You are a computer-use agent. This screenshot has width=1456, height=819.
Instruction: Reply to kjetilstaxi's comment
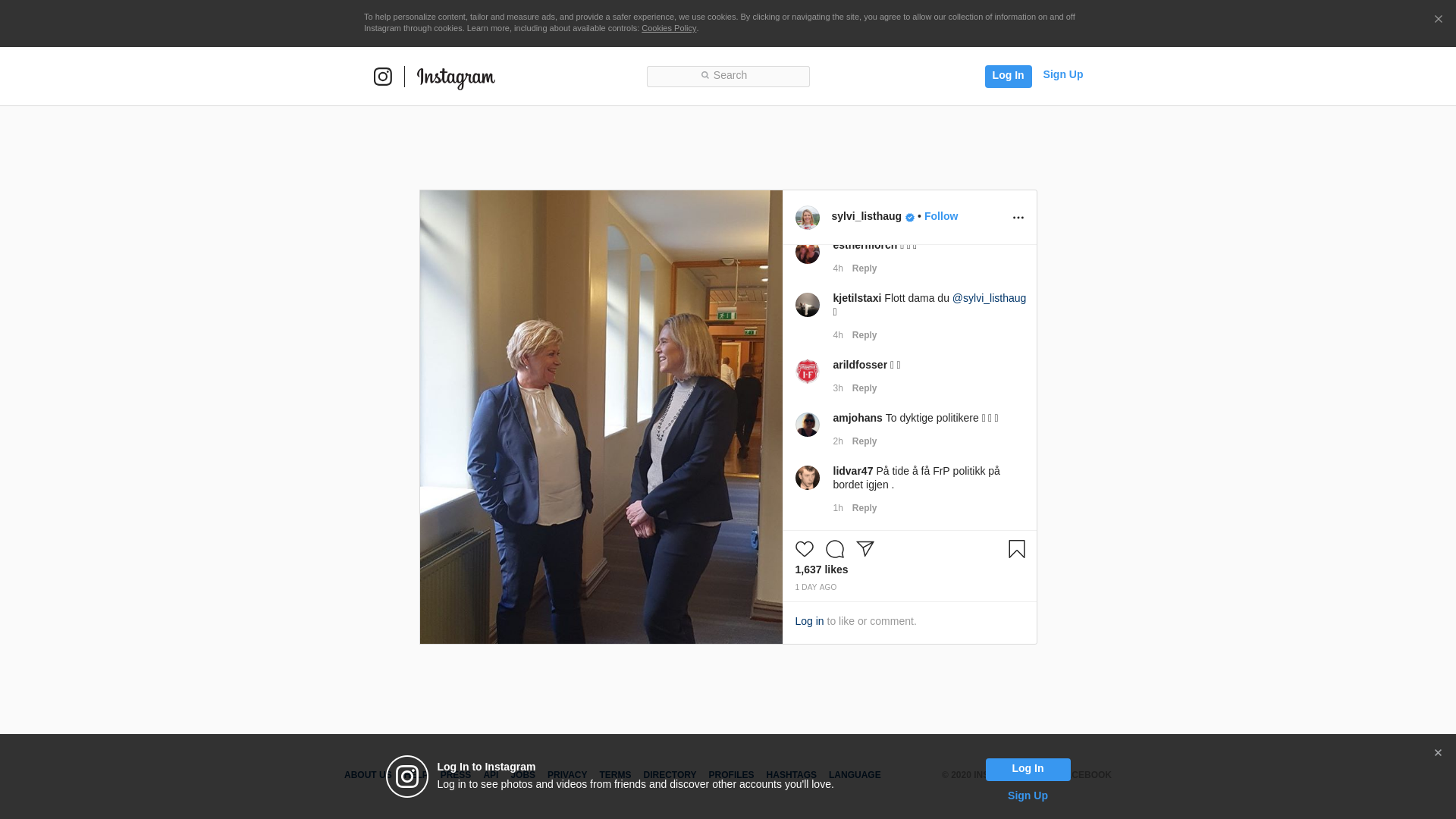click(864, 335)
